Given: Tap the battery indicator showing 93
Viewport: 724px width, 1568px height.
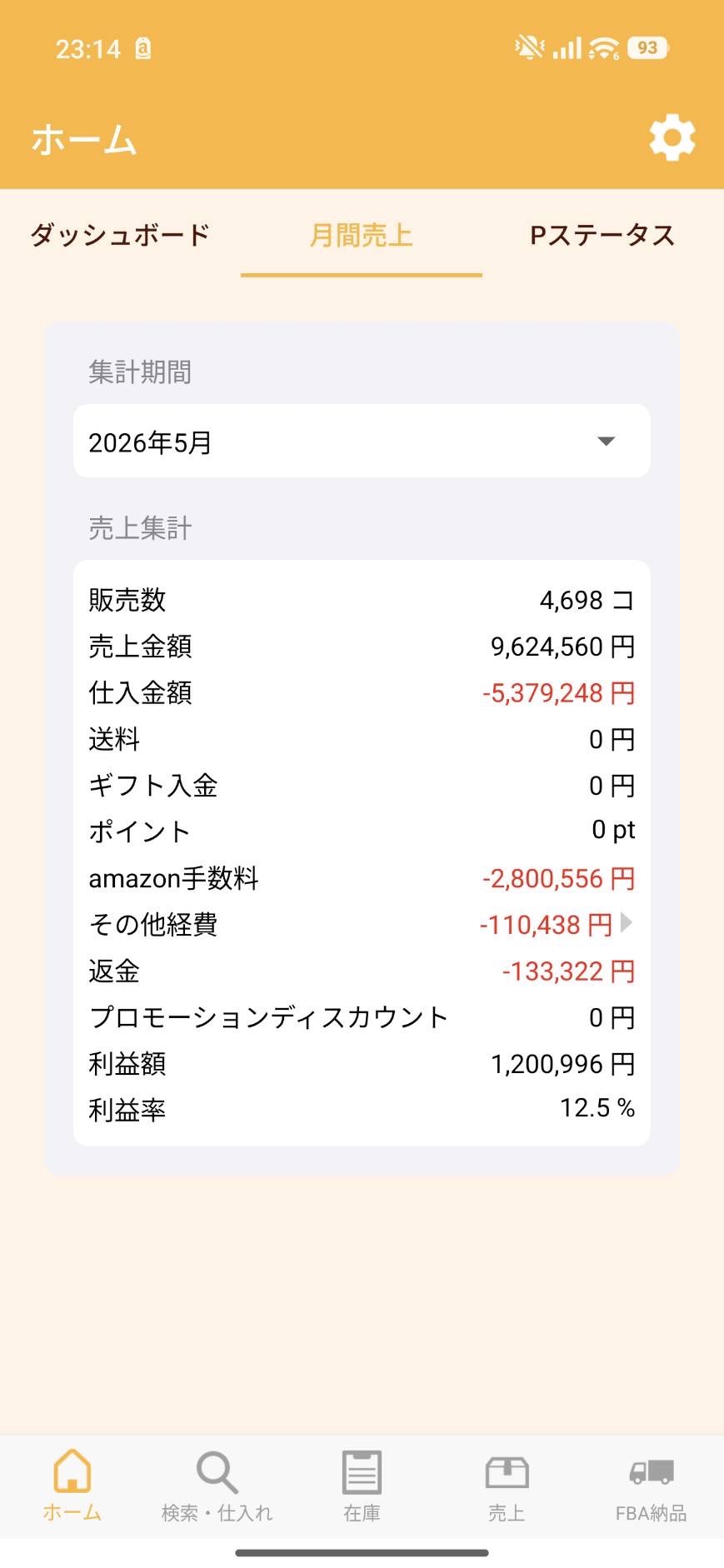Looking at the screenshot, I should [648, 48].
